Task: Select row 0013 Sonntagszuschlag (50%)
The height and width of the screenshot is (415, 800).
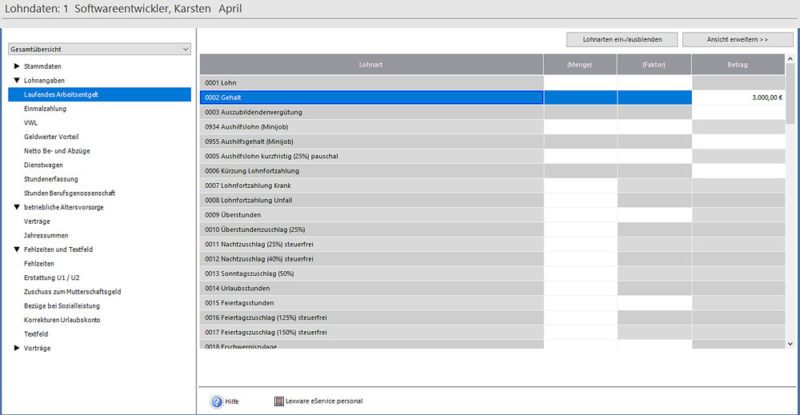Action: click(x=371, y=274)
